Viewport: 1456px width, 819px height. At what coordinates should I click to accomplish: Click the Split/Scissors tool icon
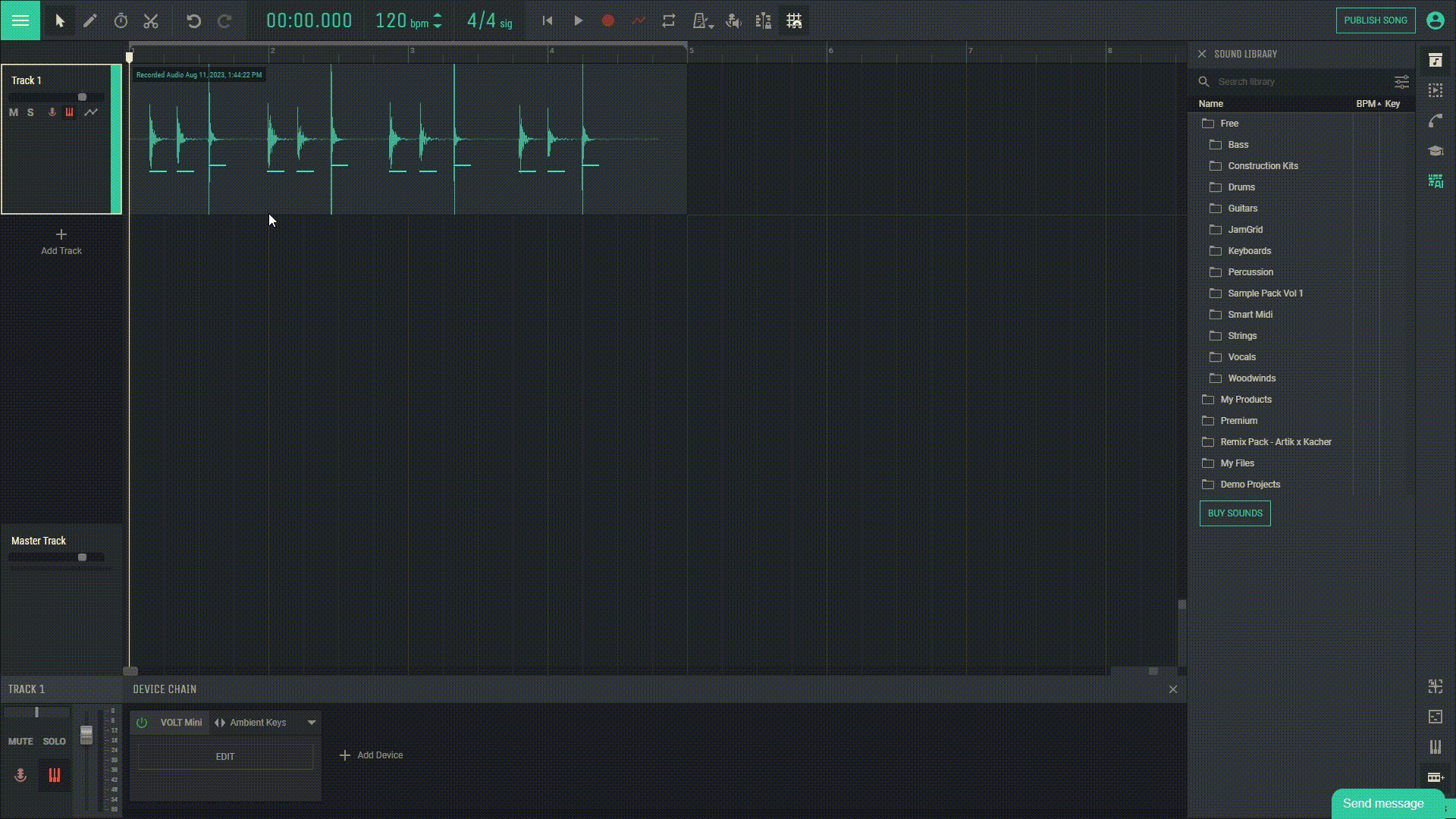click(150, 21)
